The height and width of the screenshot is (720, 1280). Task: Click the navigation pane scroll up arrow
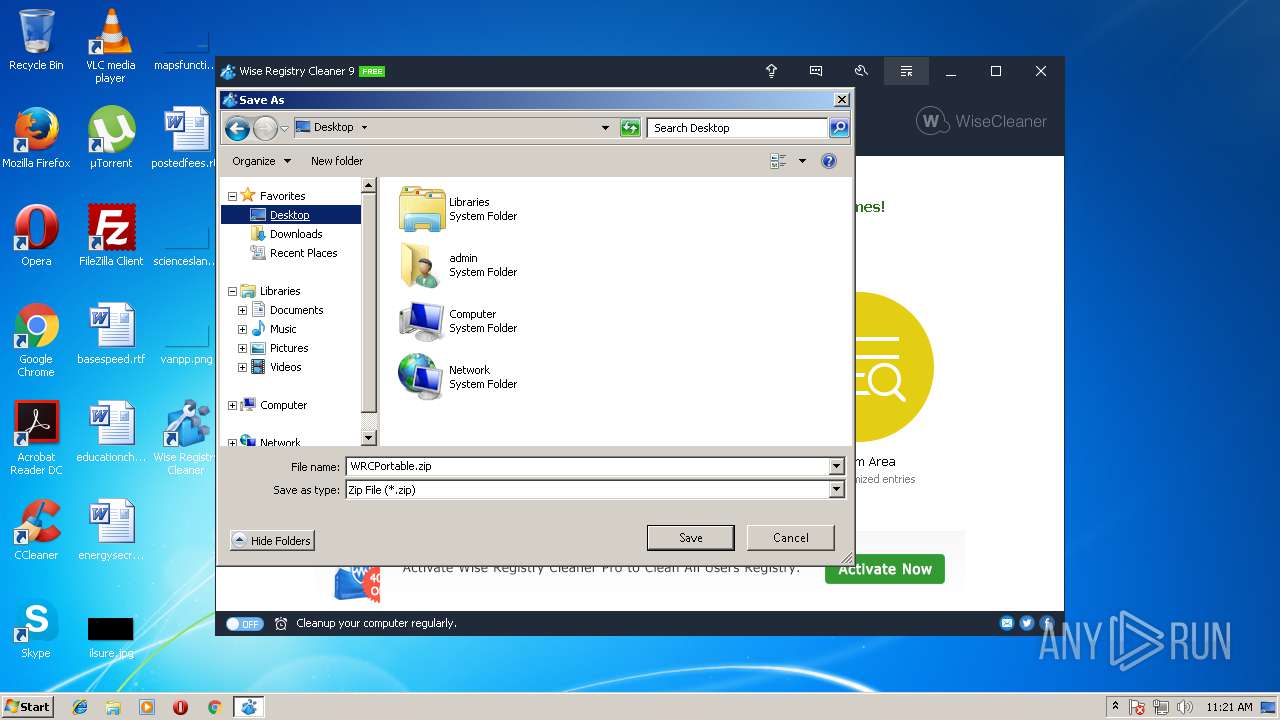point(368,185)
